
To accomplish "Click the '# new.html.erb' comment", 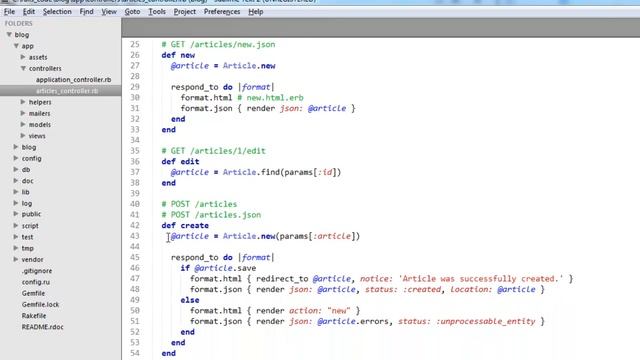I will point(270,98).
